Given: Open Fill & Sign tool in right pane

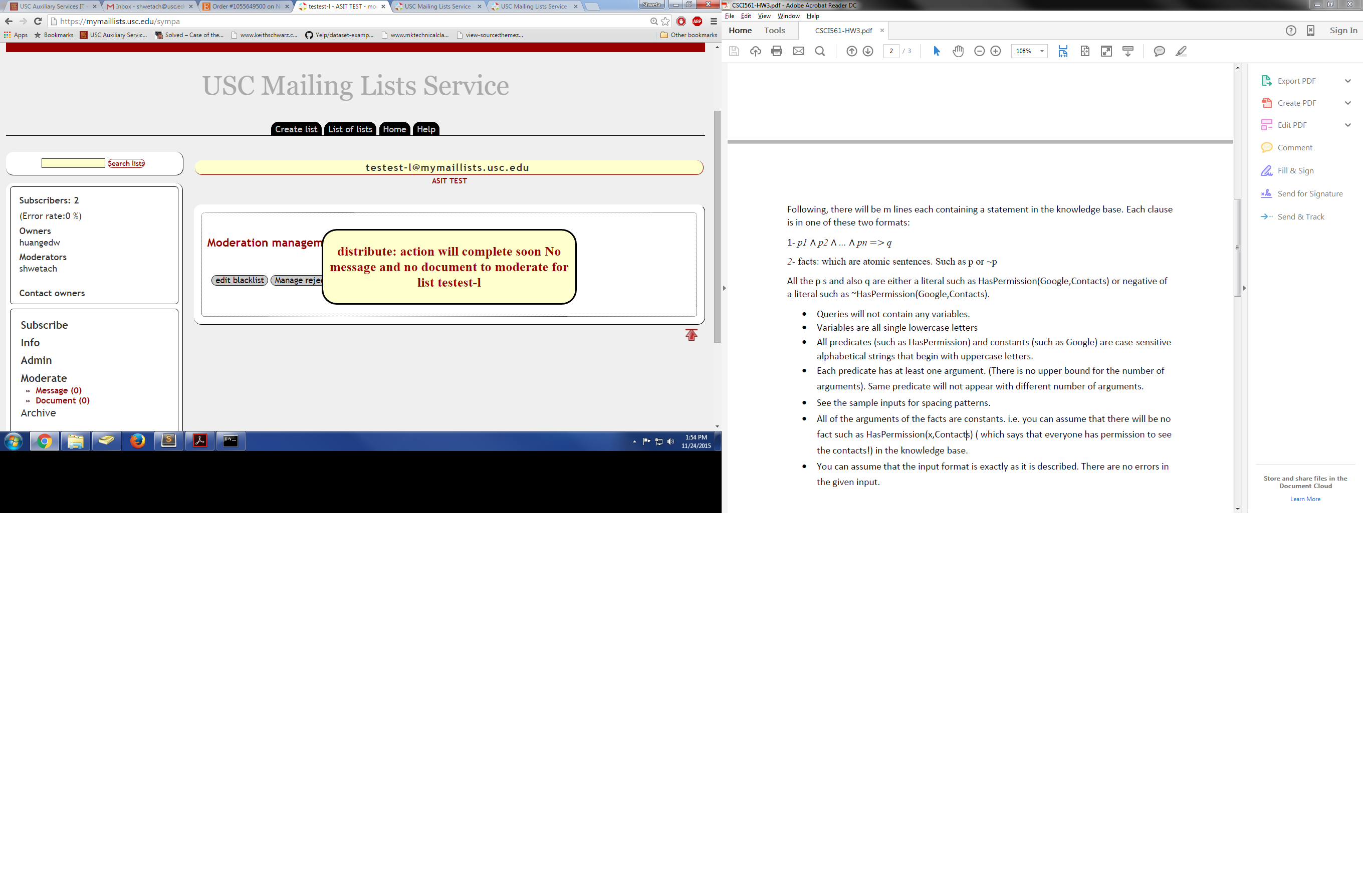Looking at the screenshot, I should click(x=1295, y=171).
